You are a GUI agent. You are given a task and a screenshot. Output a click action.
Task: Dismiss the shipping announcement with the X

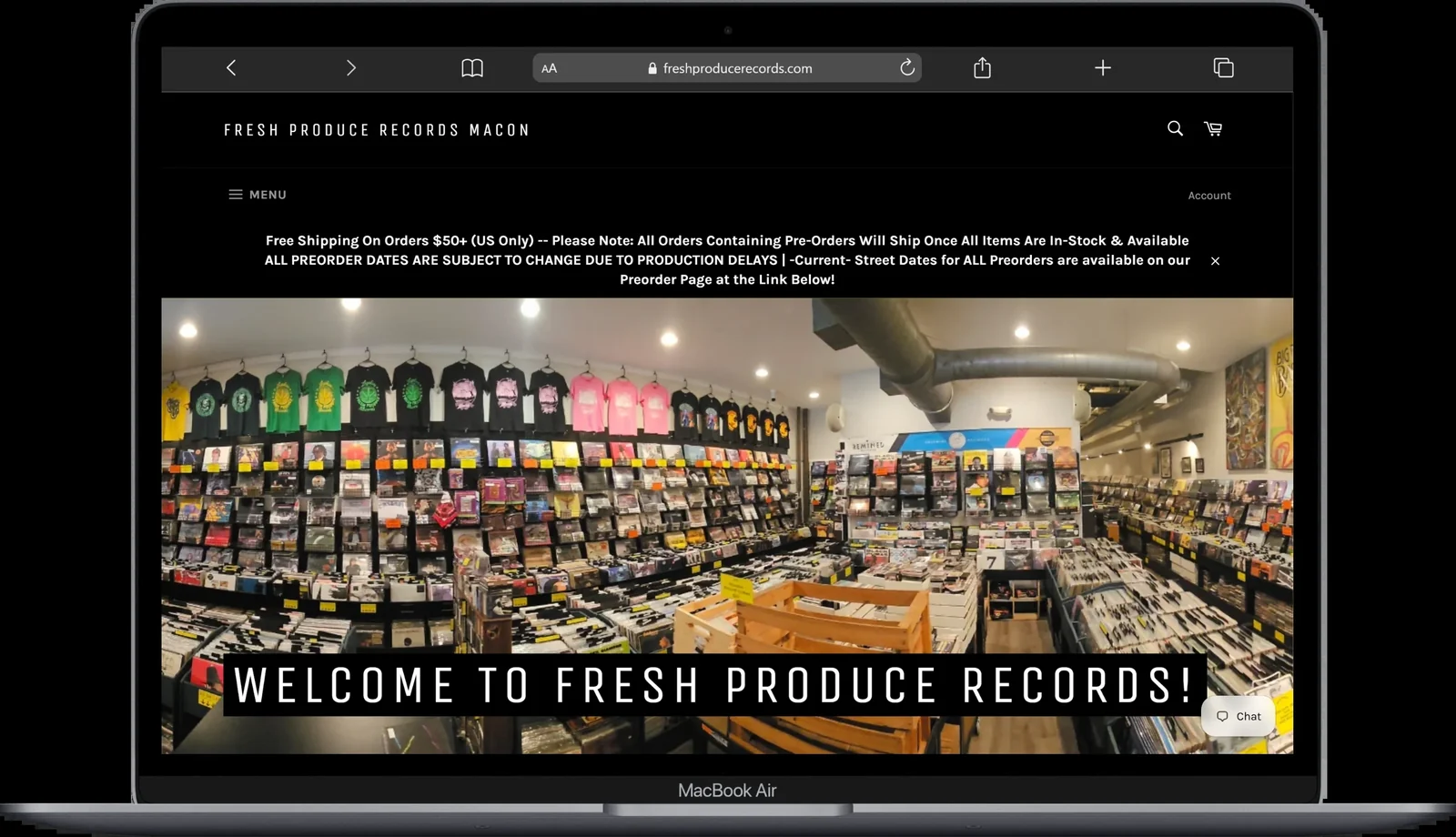(x=1215, y=261)
